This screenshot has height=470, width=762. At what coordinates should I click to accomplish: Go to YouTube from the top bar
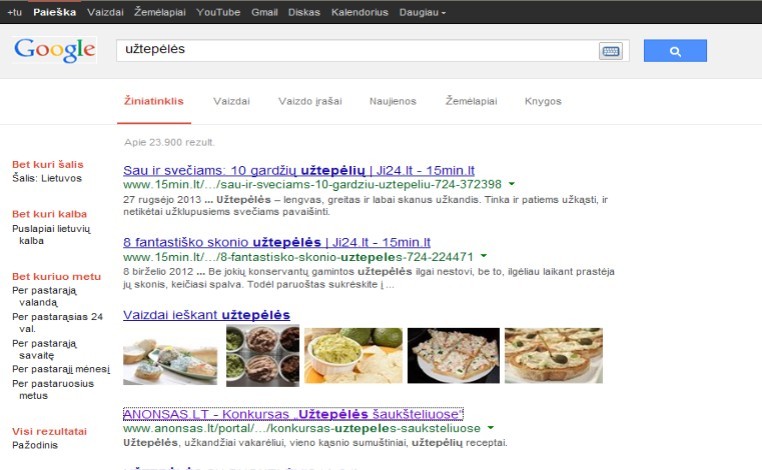coord(218,12)
